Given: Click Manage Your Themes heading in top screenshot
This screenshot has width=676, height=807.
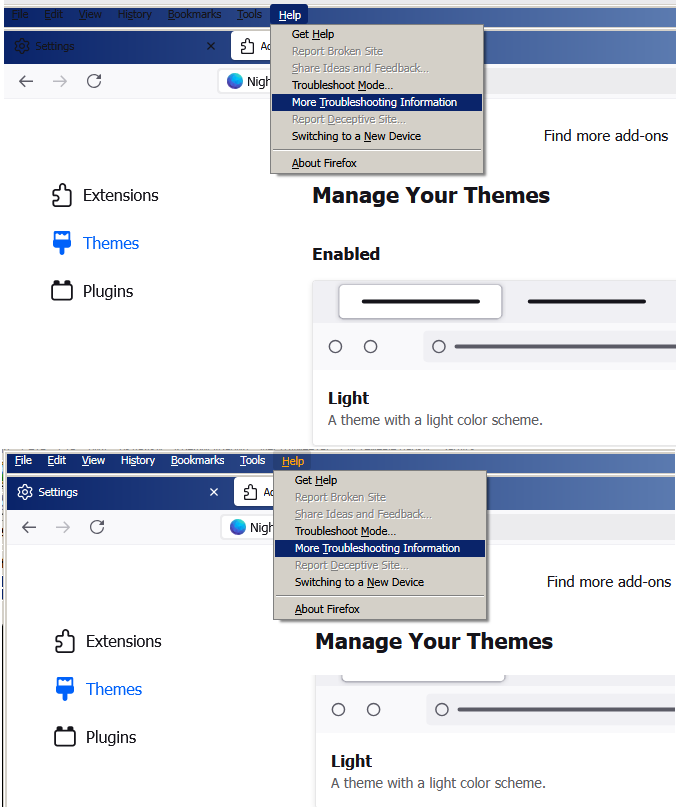Looking at the screenshot, I should [x=431, y=196].
